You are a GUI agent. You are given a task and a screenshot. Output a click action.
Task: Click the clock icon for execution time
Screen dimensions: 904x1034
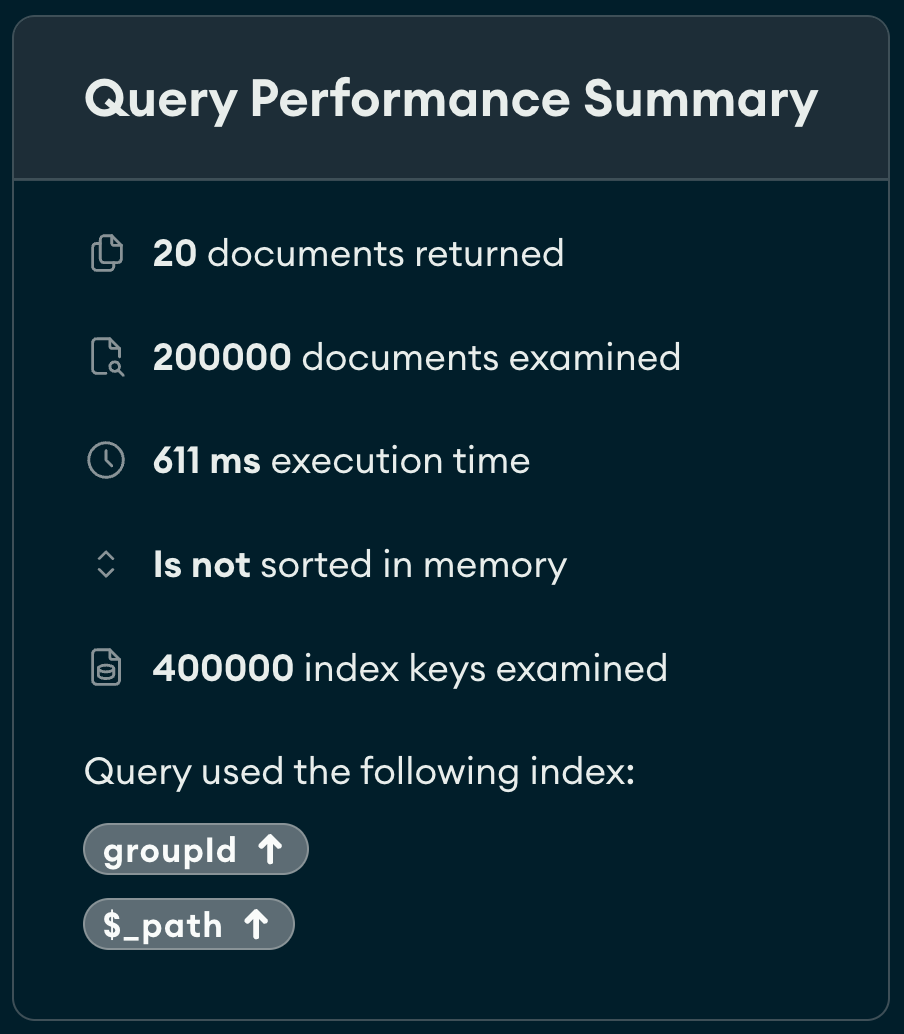coord(106,461)
